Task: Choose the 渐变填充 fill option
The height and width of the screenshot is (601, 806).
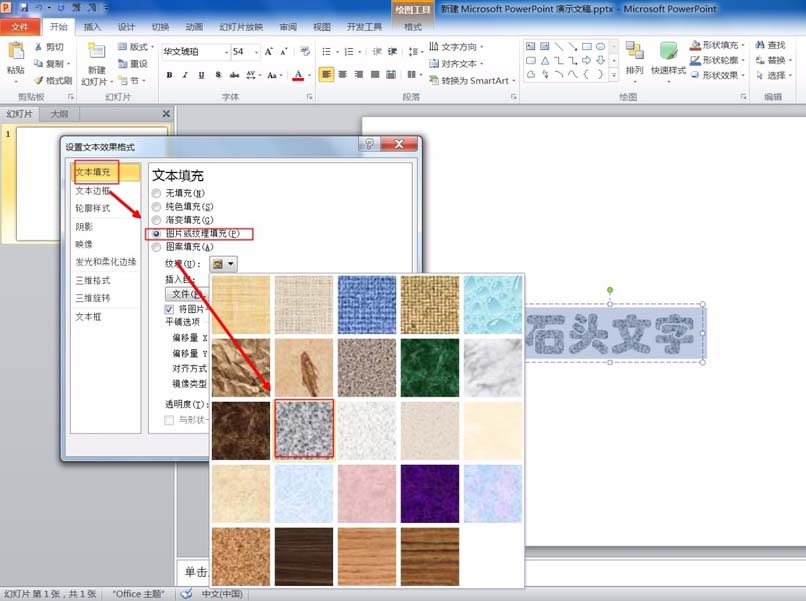Action: [x=180, y=220]
